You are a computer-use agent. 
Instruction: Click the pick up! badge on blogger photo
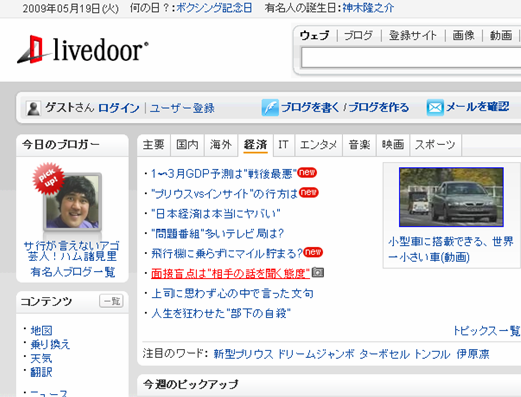pos(48,178)
